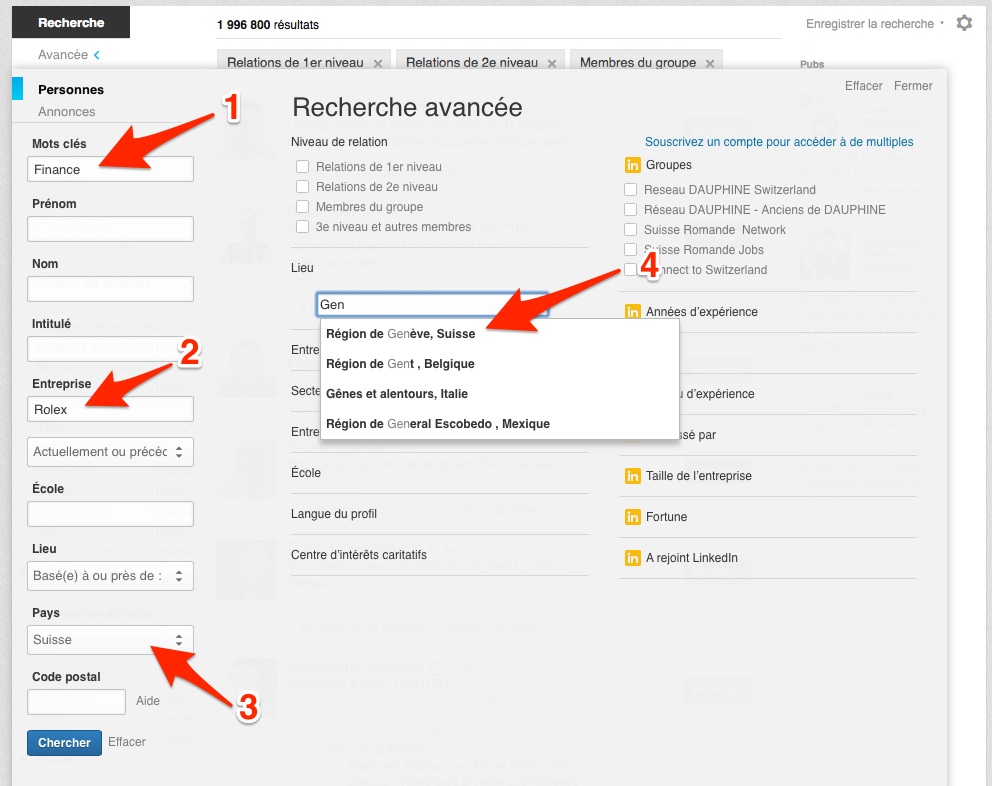Check 3e niveau et autres membres

pyautogui.click(x=302, y=227)
